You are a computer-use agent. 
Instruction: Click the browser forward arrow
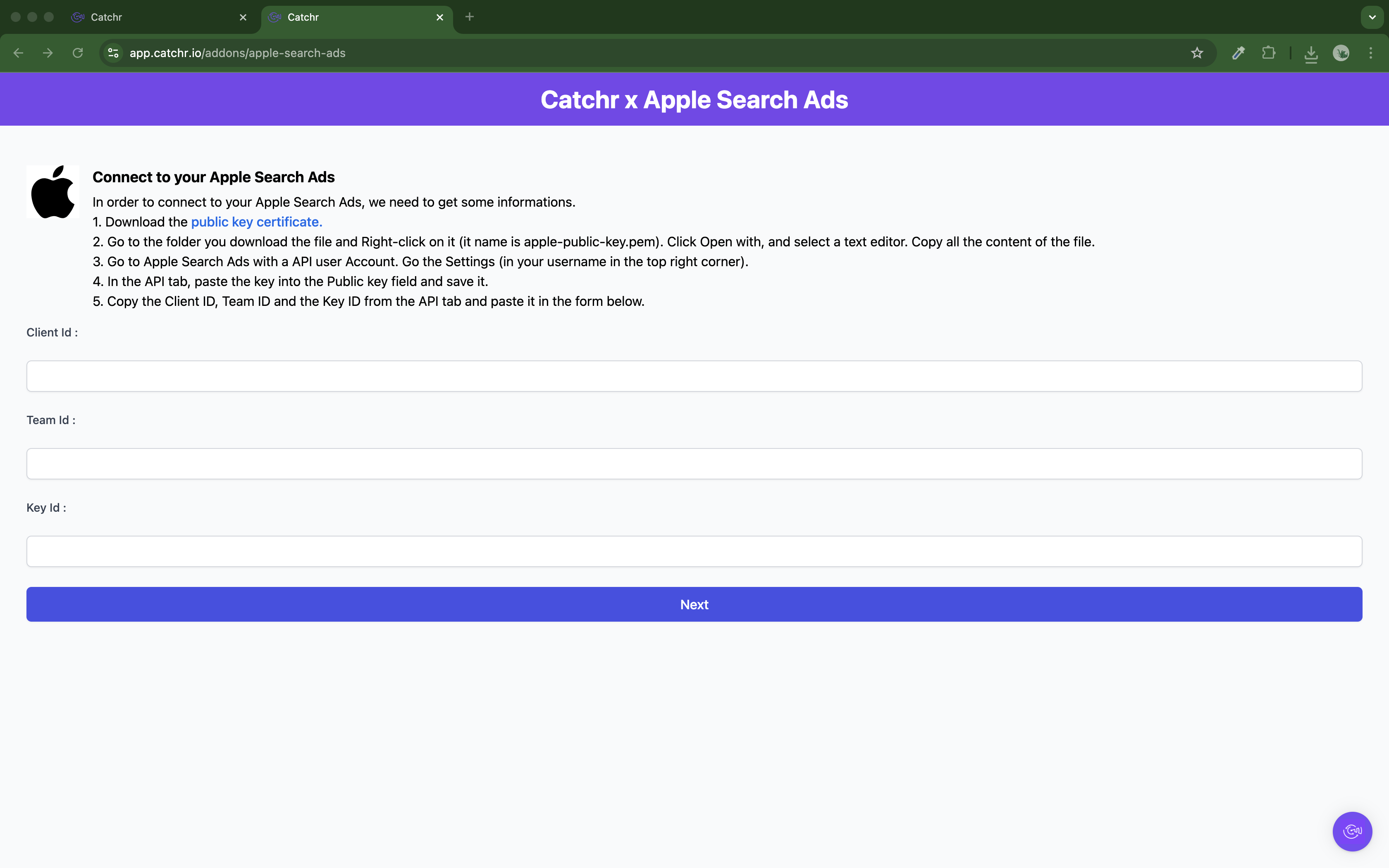[48, 53]
